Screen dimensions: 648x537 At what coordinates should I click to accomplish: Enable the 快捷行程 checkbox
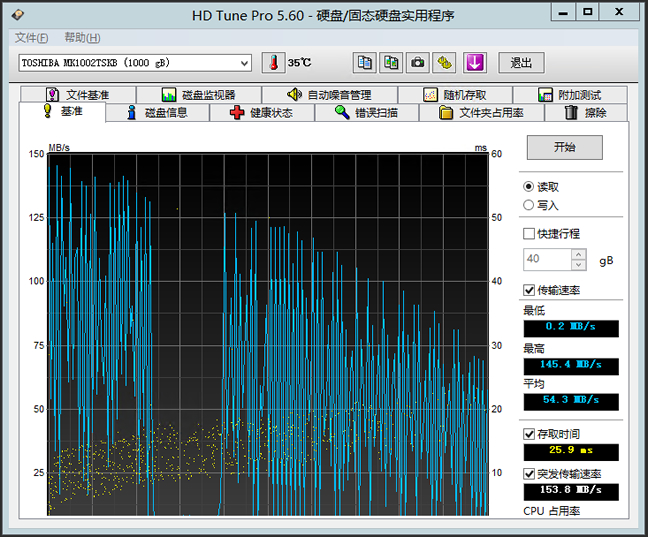click(x=529, y=233)
